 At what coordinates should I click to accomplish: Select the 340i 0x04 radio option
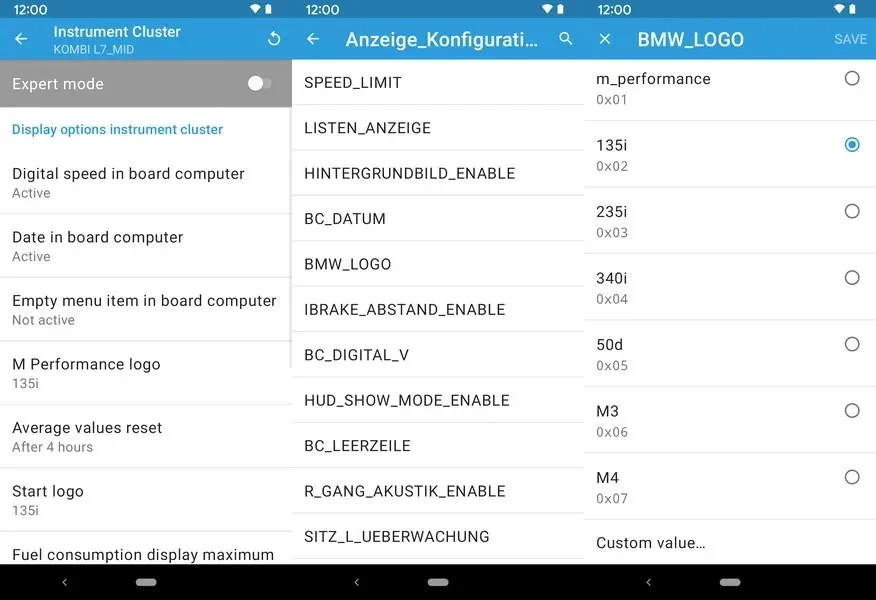click(851, 278)
